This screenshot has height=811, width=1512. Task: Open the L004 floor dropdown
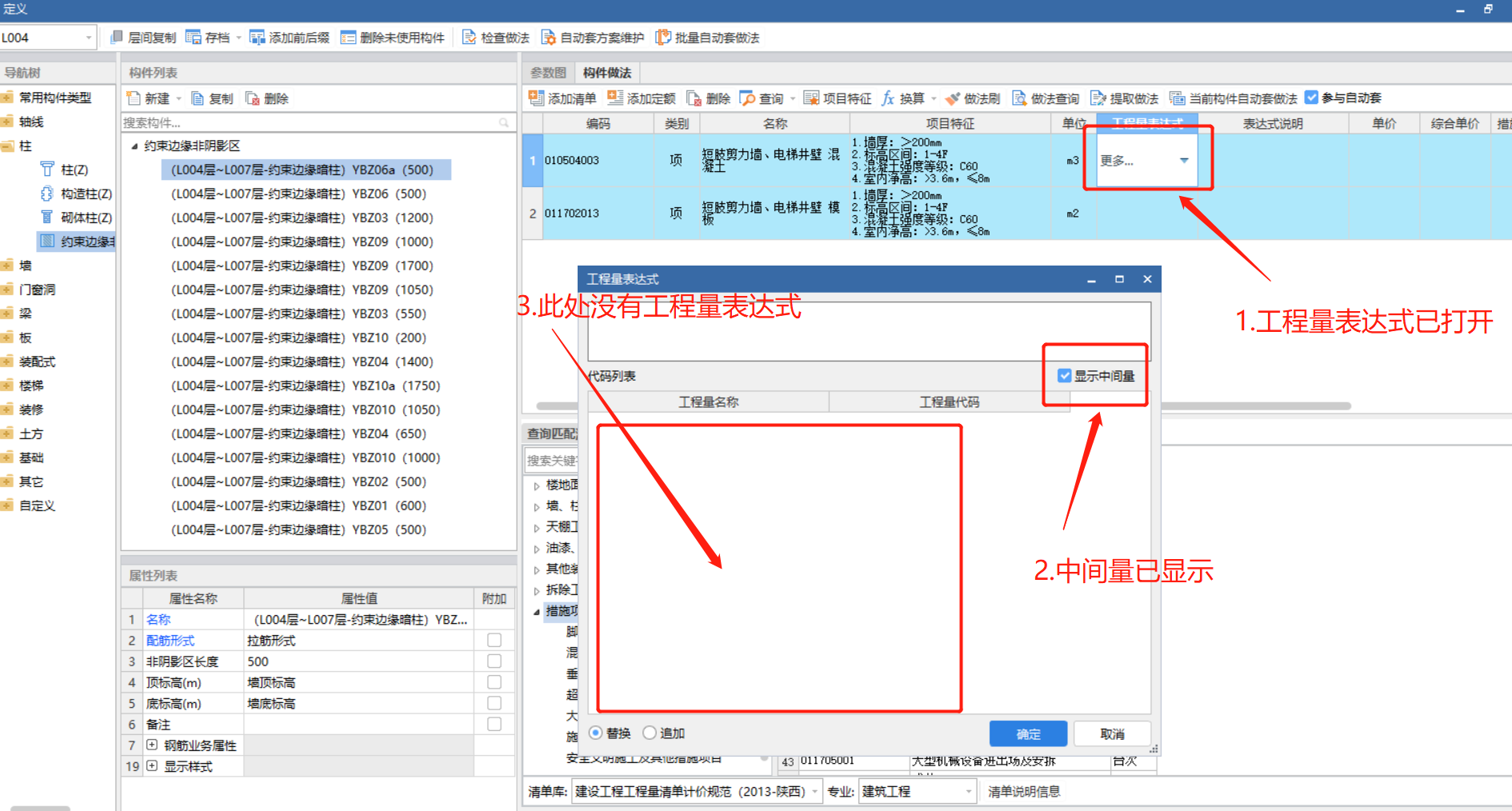(89, 38)
